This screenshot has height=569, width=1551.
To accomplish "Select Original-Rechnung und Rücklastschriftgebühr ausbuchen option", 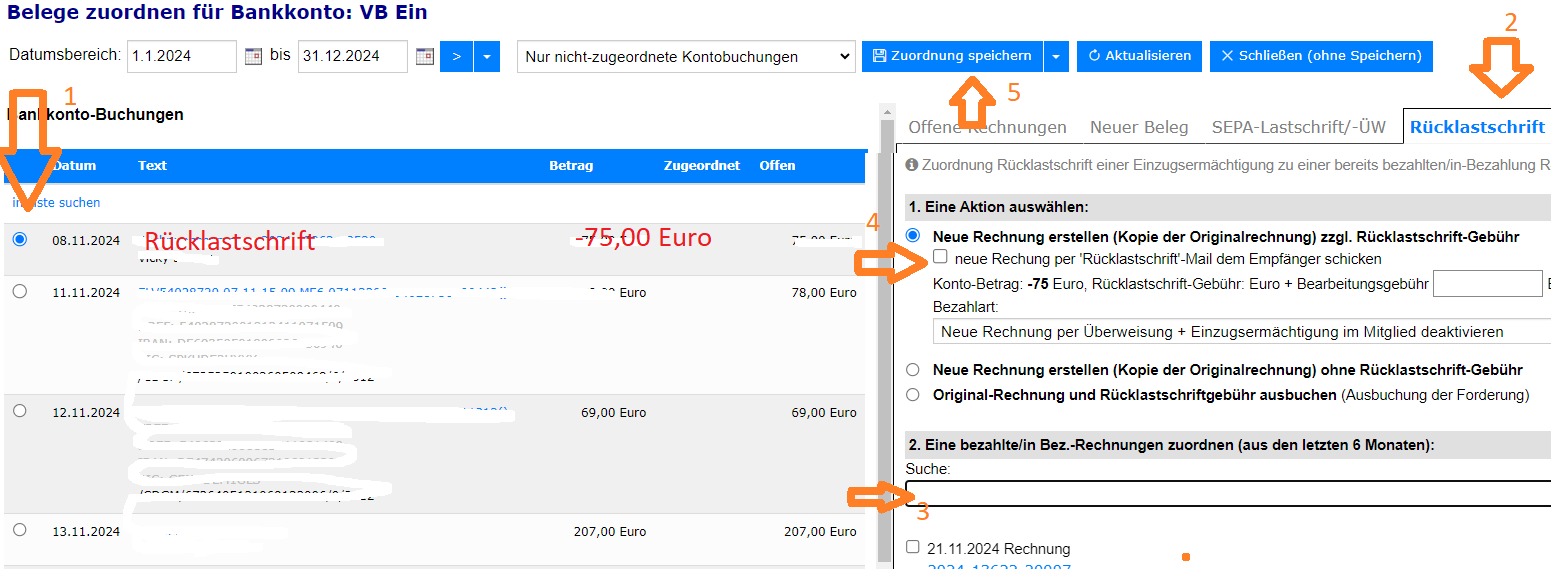I will 912,394.
